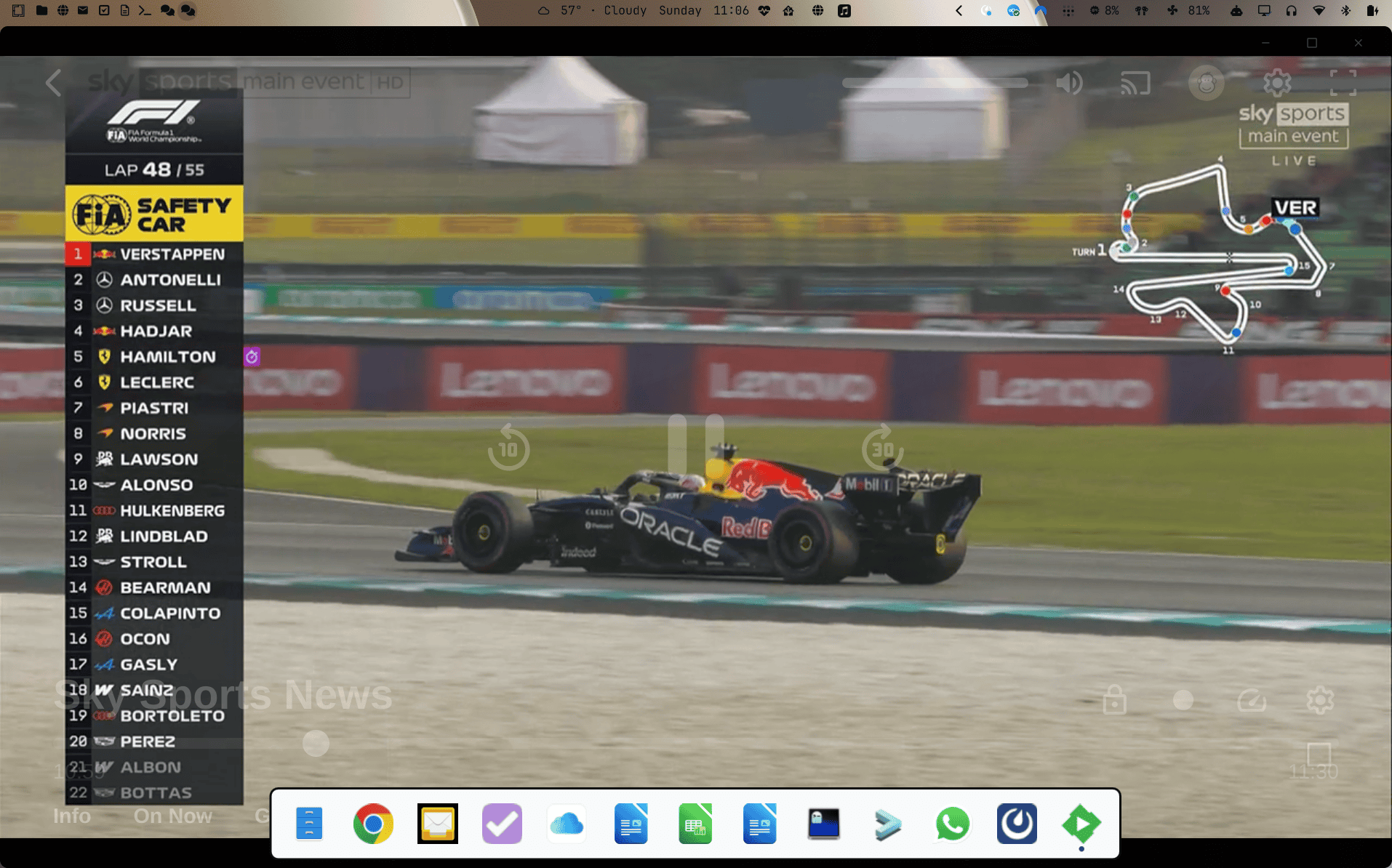Screen dimensions: 1392x868
Task: Open the user profile avatar icon
Action: click(1207, 83)
